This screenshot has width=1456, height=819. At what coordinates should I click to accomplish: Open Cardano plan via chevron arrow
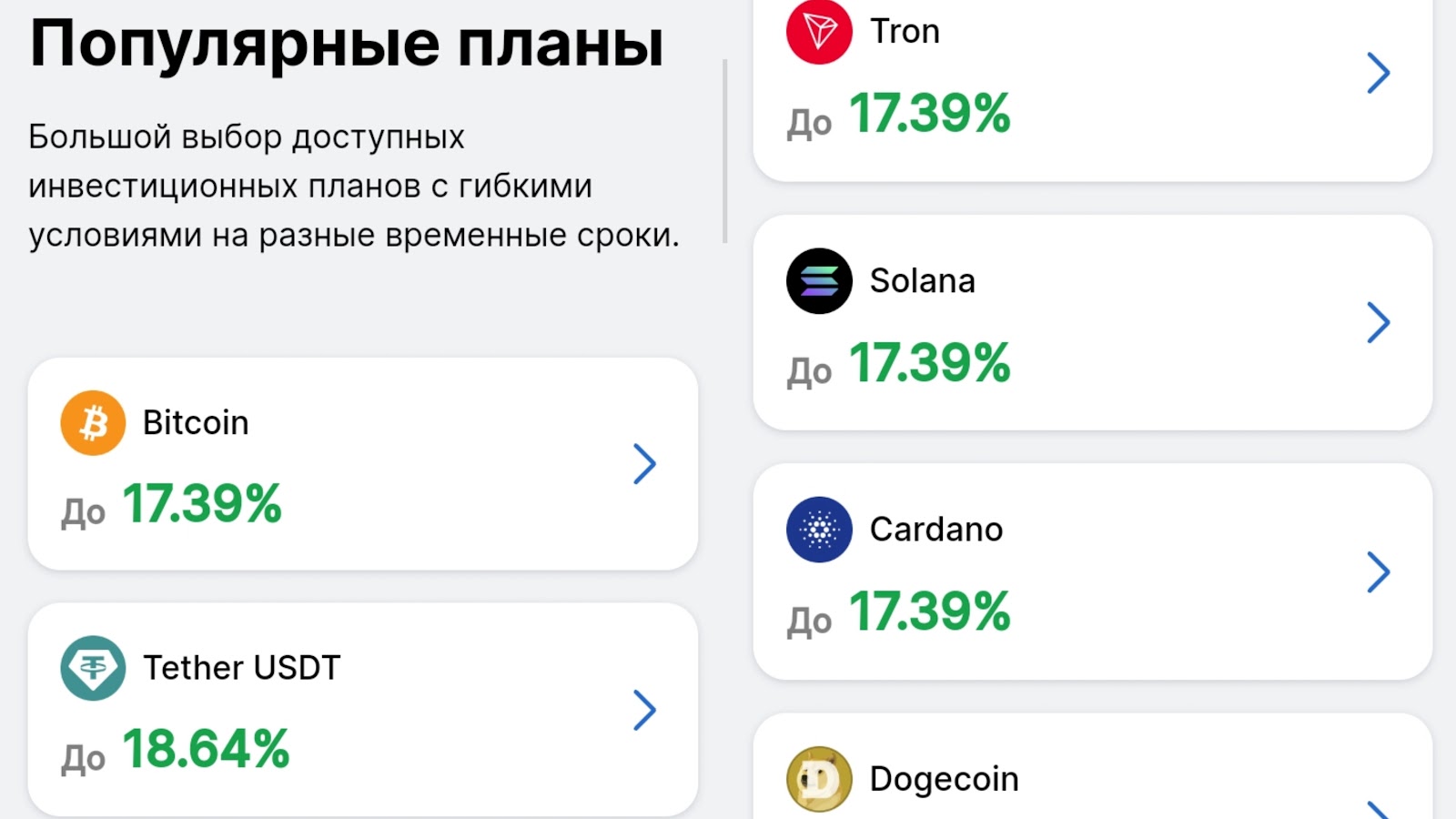tap(1379, 571)
